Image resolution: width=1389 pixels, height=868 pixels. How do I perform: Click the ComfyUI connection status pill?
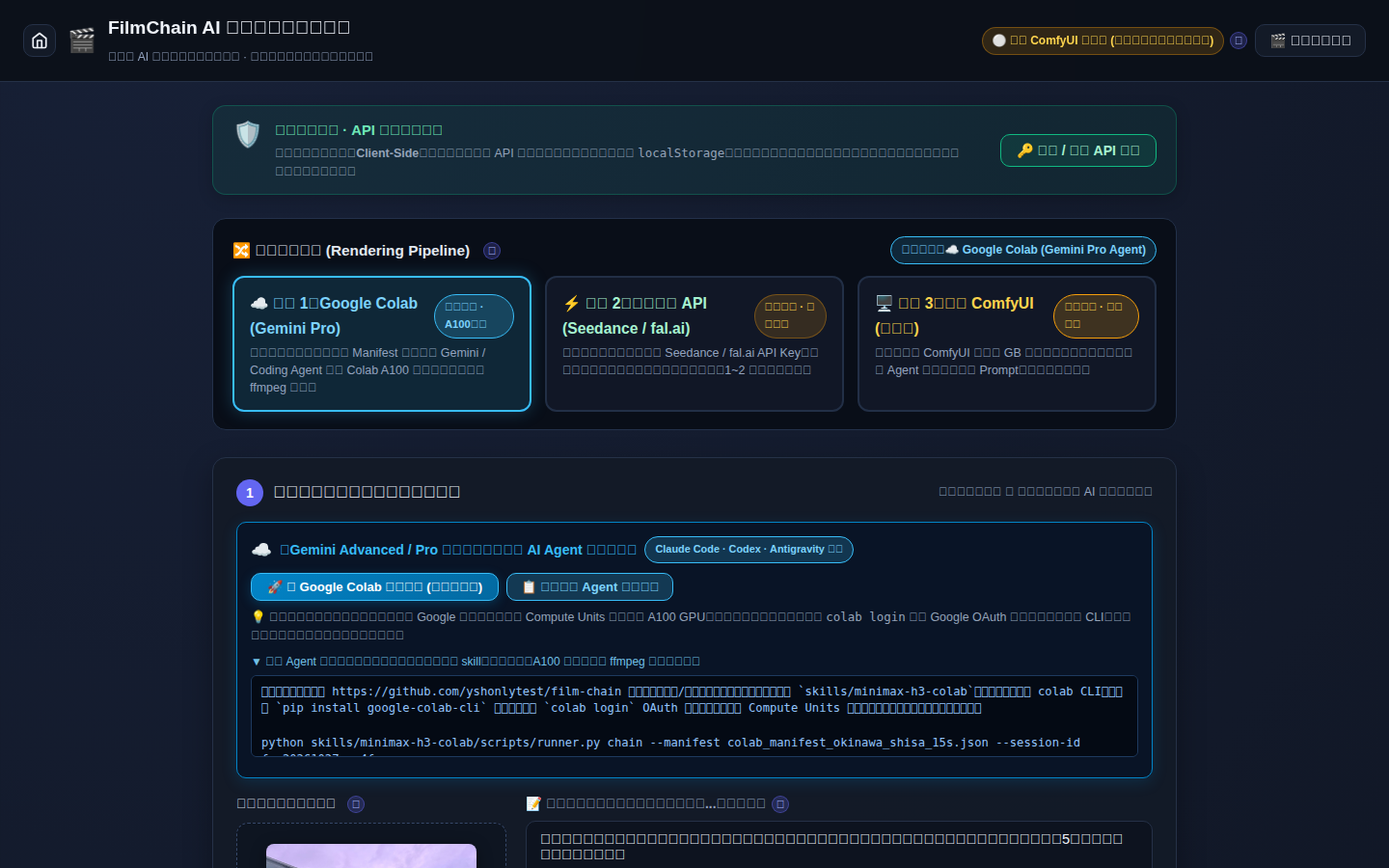[1103, 41]
